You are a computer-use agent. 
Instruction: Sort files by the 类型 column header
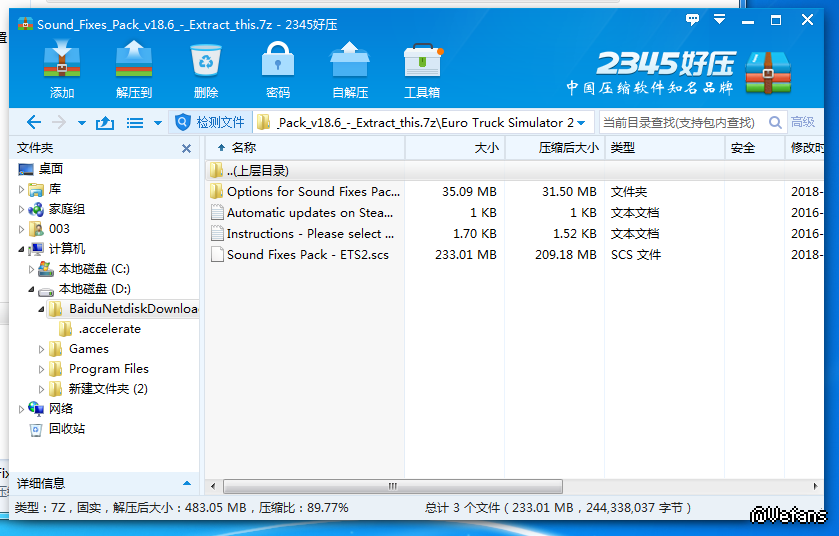665,148
